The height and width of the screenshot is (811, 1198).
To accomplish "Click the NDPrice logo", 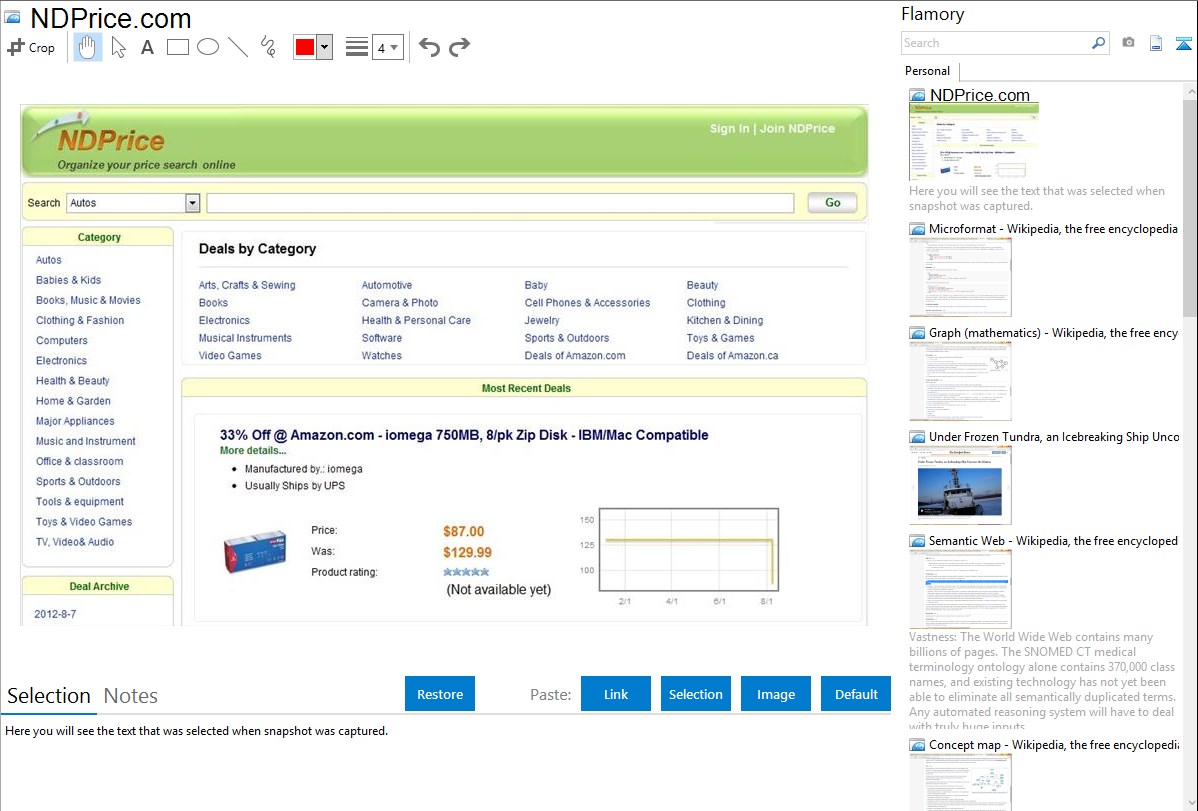I will click(x=110, y=140).
